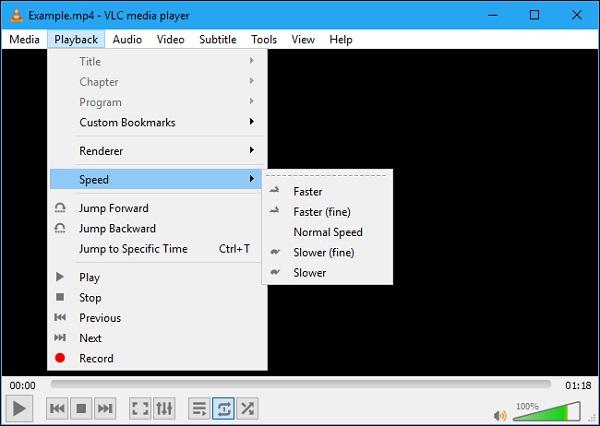The image size is (600, 426).
Task: Expand the Renderer submenu
Action: 157,151
